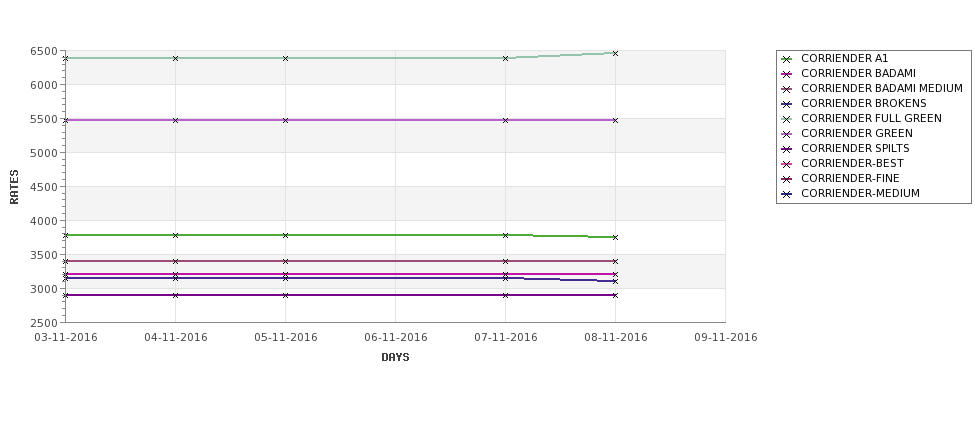Click the 09-11-2016 x-axis date label
Viewport: 975px width, 429px height.
726,337
